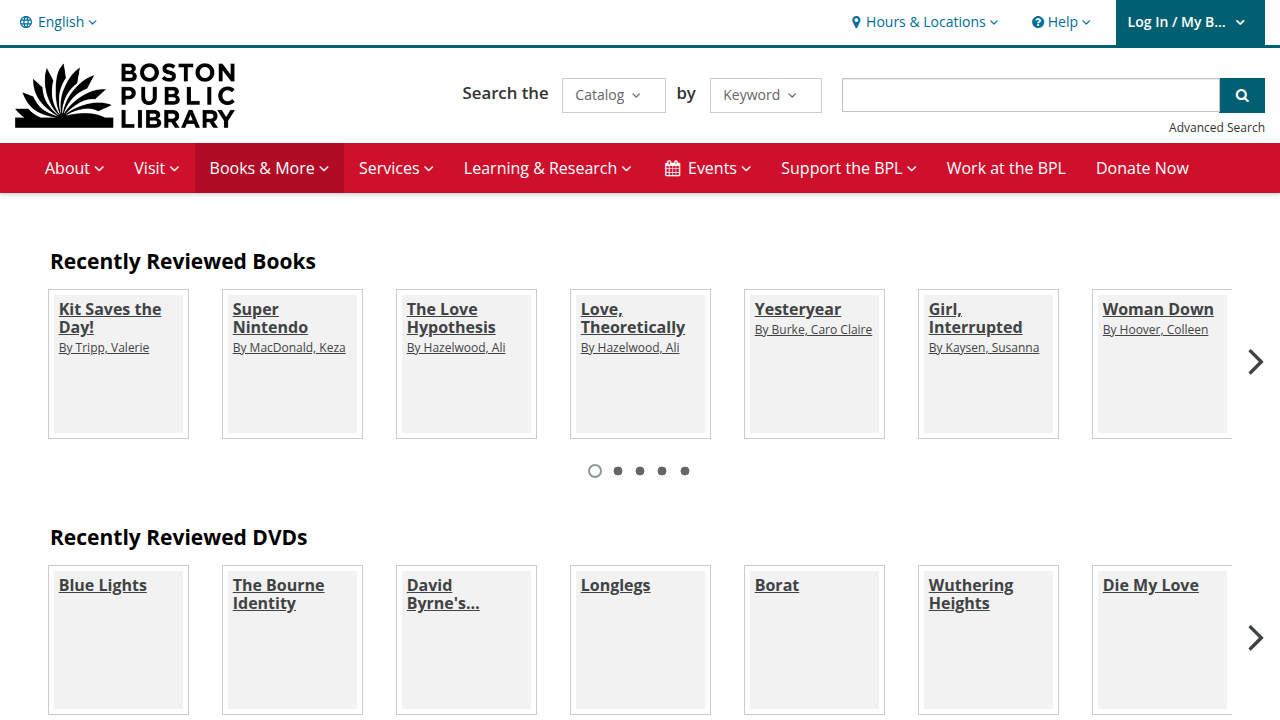The height and width of the screenshot is (720, 1280).
Task: Open book Super Nintendo
Action: point(270,318)
